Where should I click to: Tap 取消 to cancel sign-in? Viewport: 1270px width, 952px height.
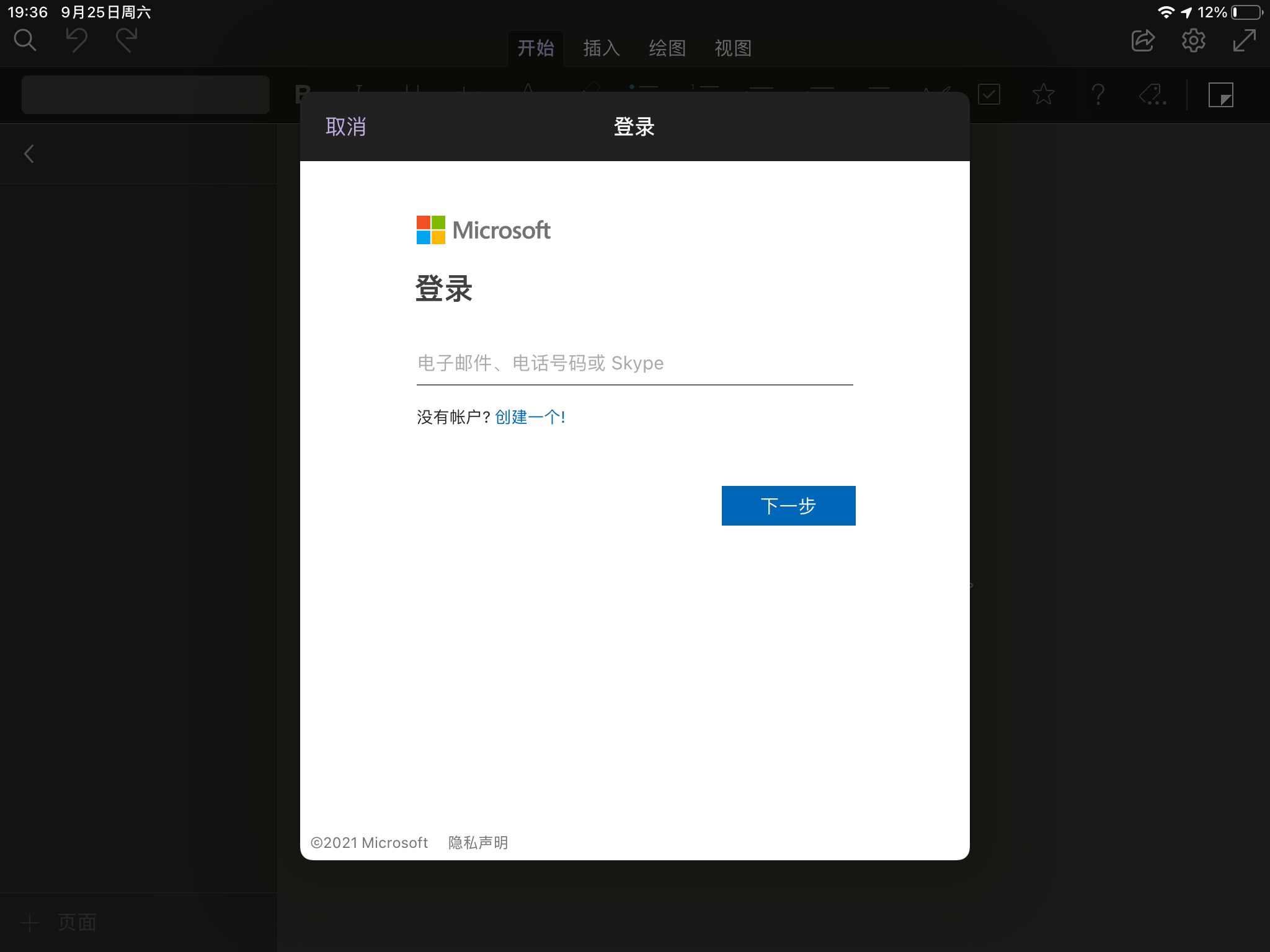coord(345,127)
